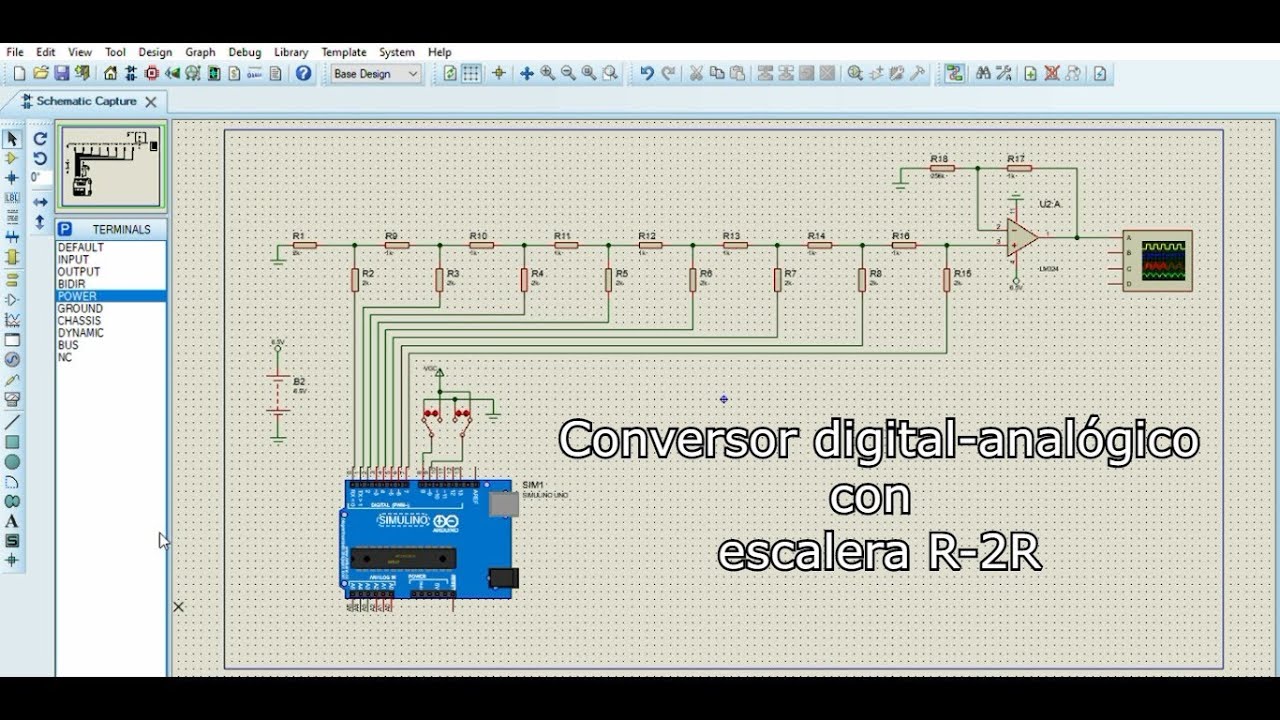Open the Design menu
This screenshot has height=720, width=1280.
click(155, 52)
